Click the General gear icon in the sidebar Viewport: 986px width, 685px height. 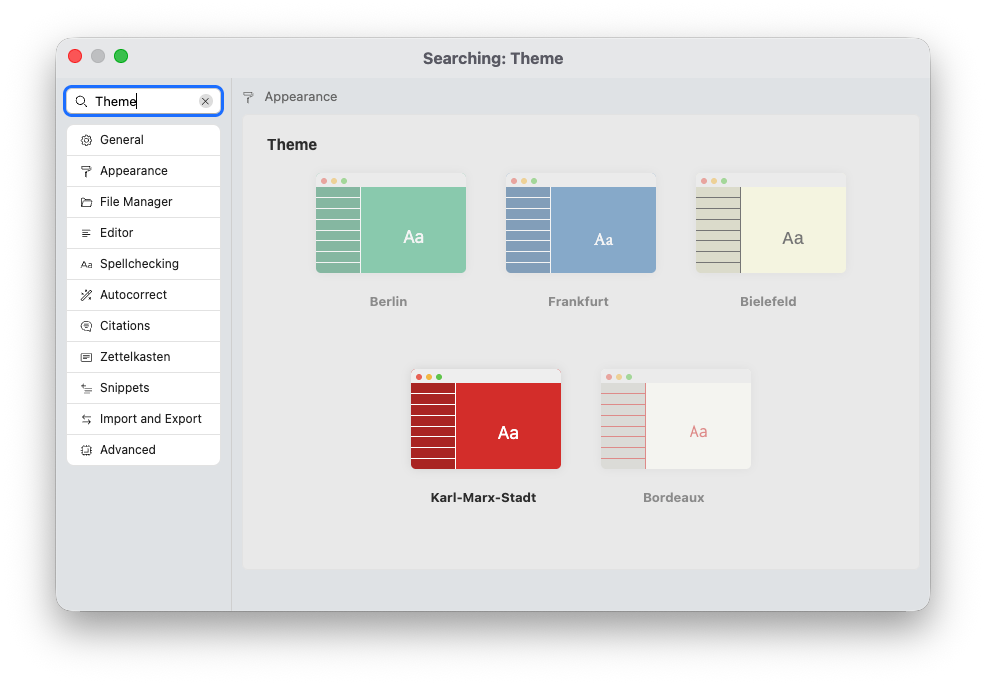click(86, 140)
